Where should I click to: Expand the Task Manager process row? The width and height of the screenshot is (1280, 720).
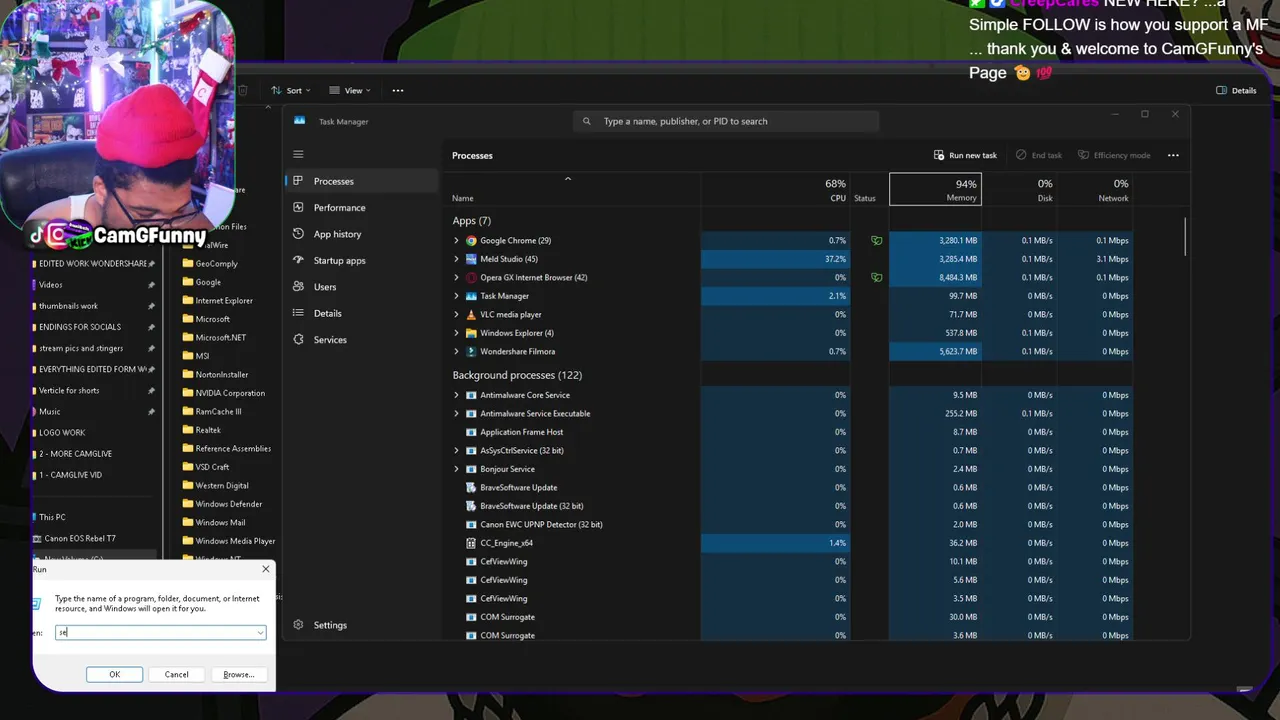[x=456, y=296]
